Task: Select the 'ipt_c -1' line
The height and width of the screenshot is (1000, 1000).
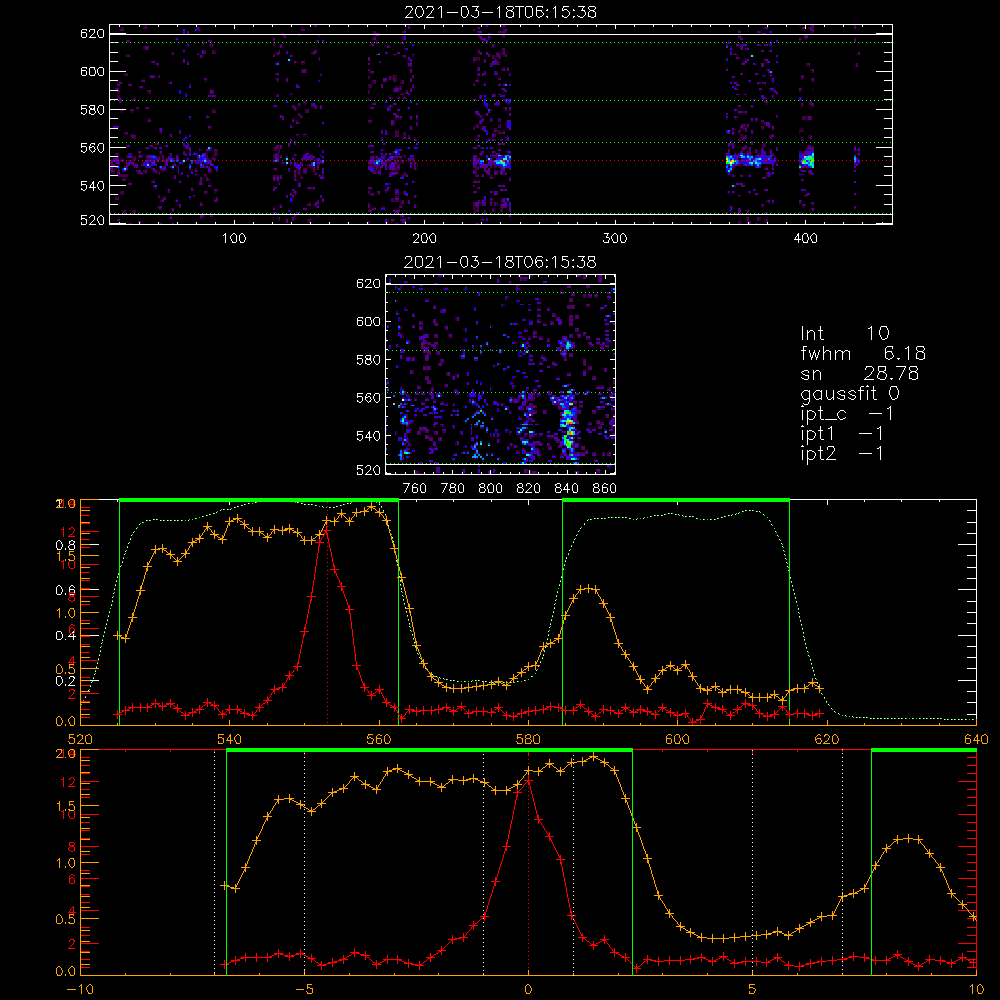Action: [847, 414]
